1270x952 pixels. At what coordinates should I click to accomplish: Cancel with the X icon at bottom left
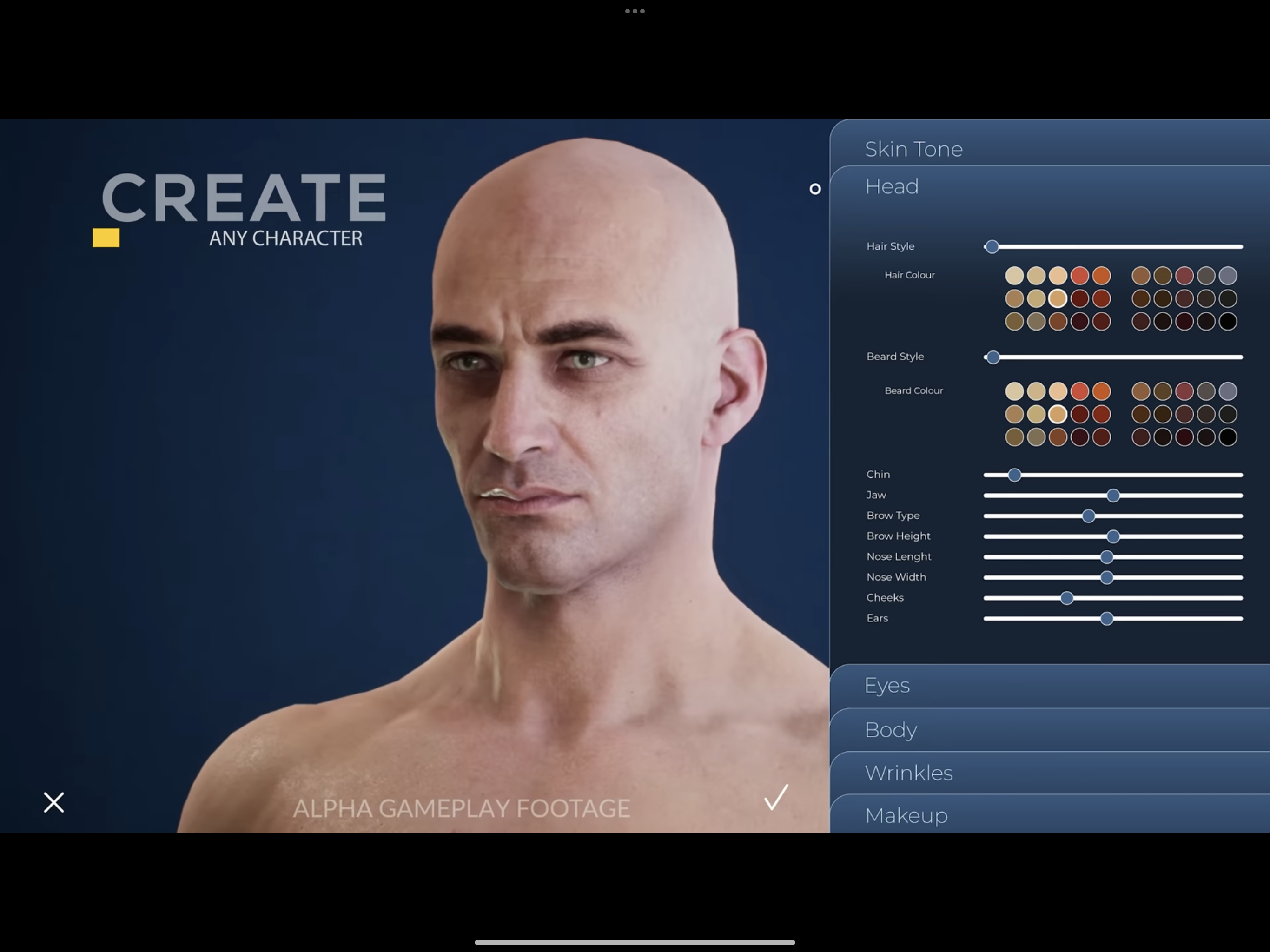pyautogui.click(x=54, y=802)
